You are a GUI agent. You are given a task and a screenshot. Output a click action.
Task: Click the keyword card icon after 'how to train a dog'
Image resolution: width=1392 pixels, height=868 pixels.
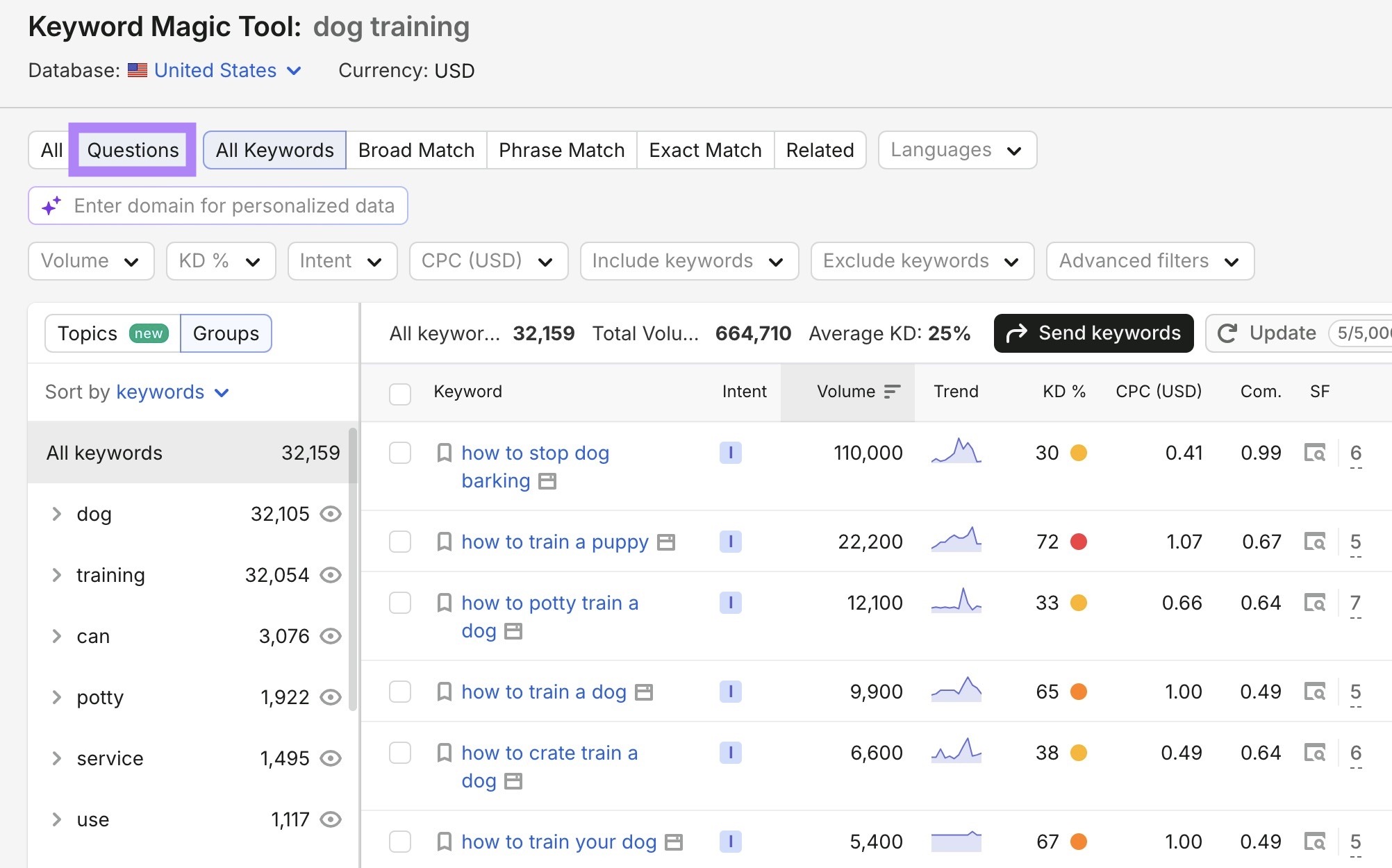click(644, 692)
